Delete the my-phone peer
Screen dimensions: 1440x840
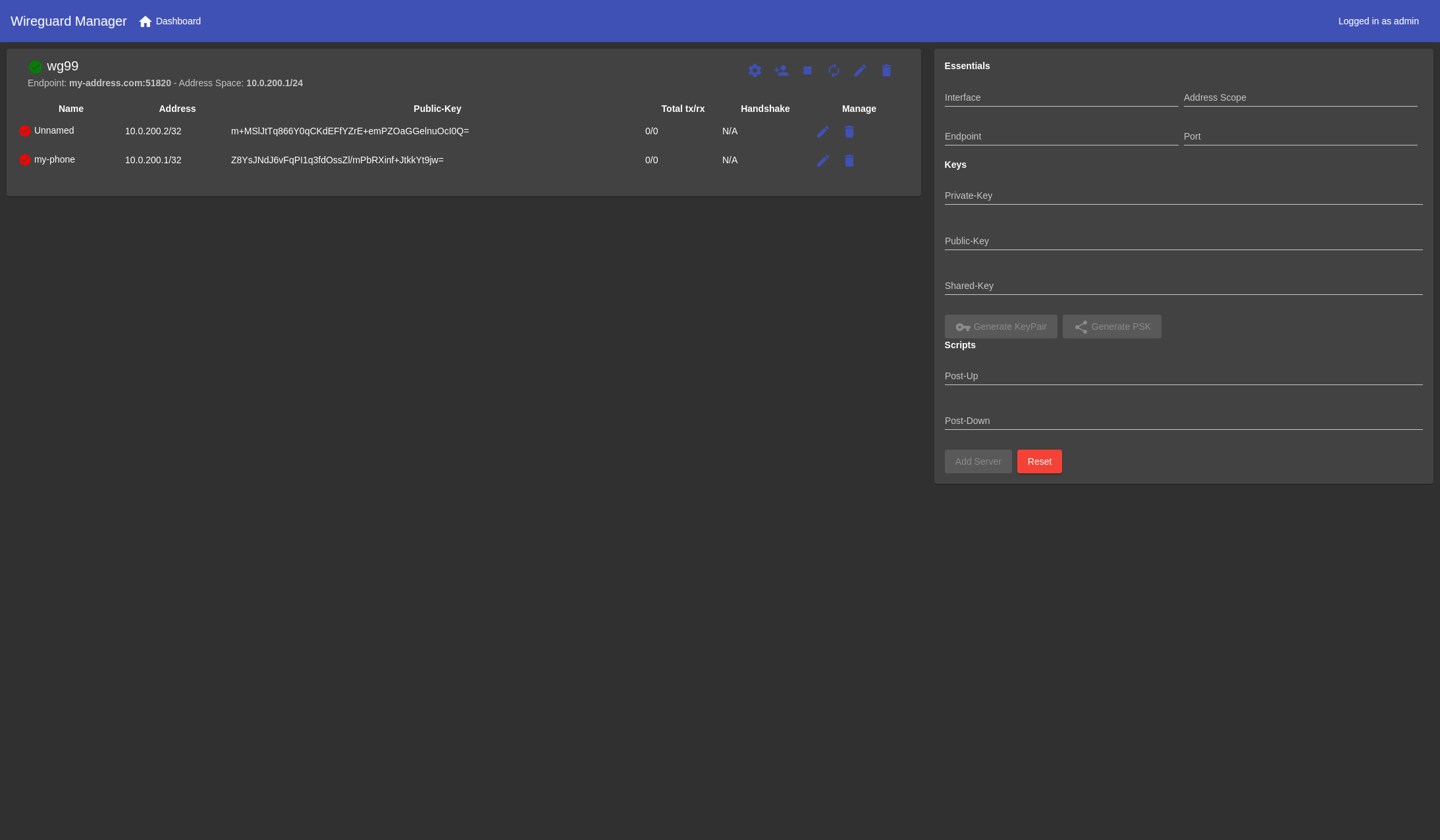[849, 161]
